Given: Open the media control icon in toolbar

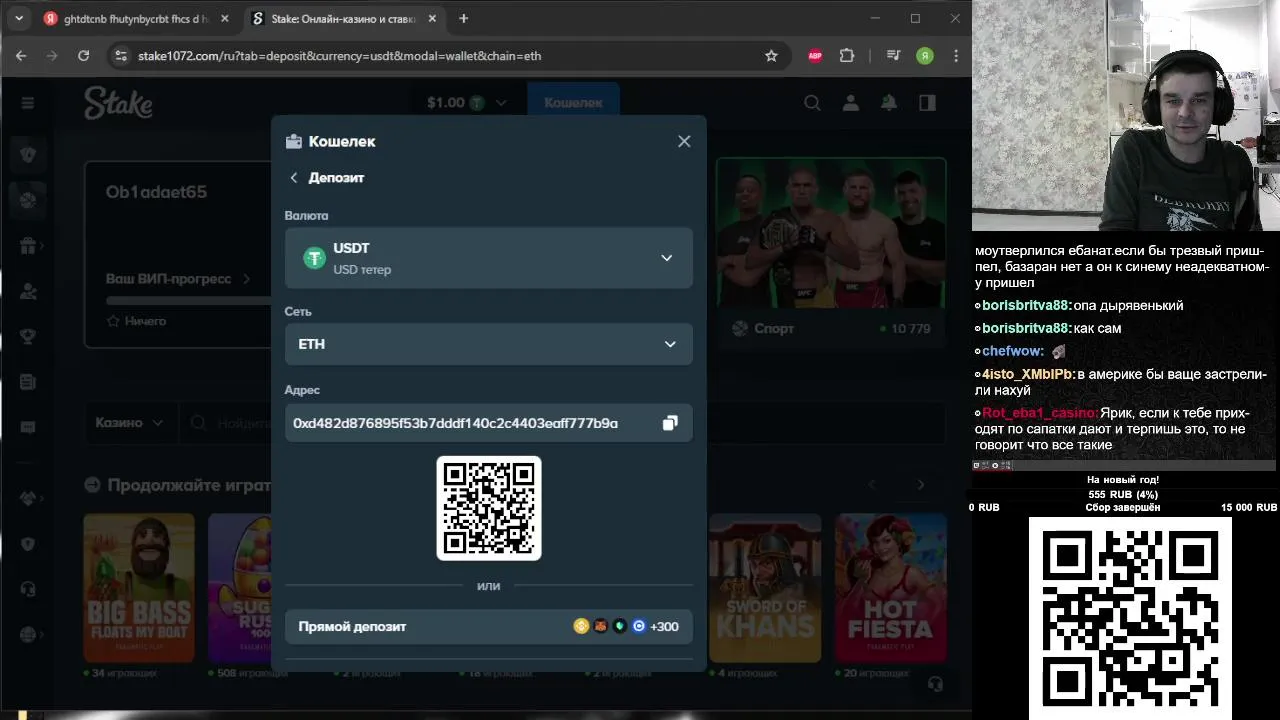Looking at the screenshot, I should coord(893,56).
